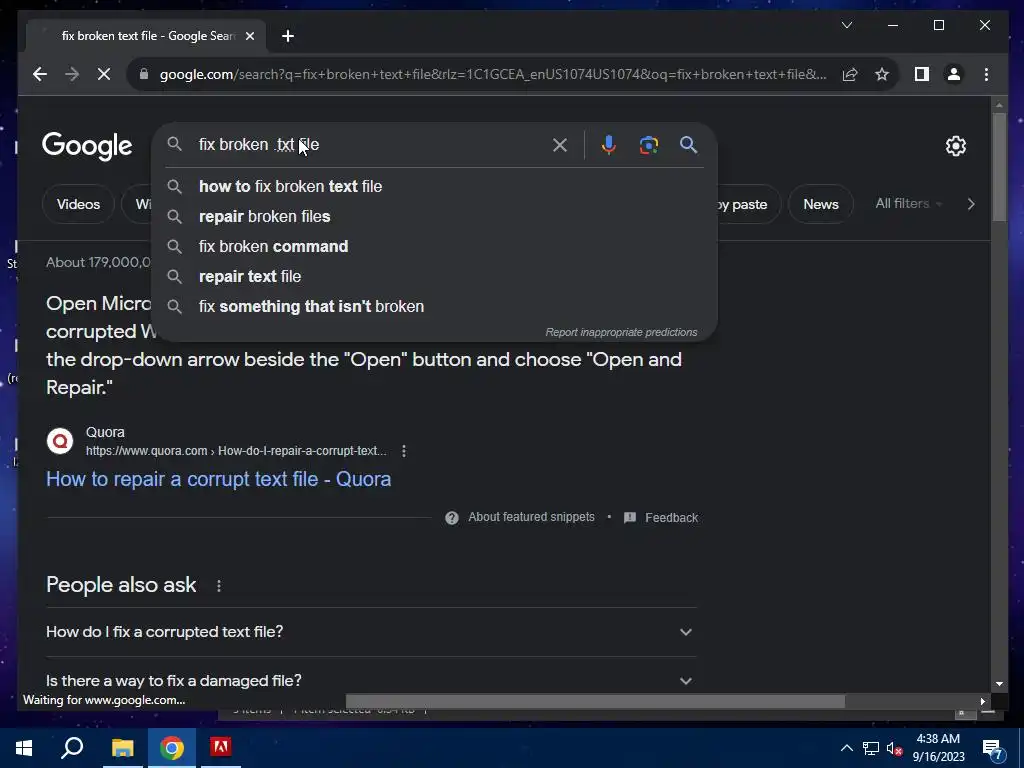This screenshot has width=1024, height=768.
Task: Search by image with Google Lens
Action: coord(648,145)
